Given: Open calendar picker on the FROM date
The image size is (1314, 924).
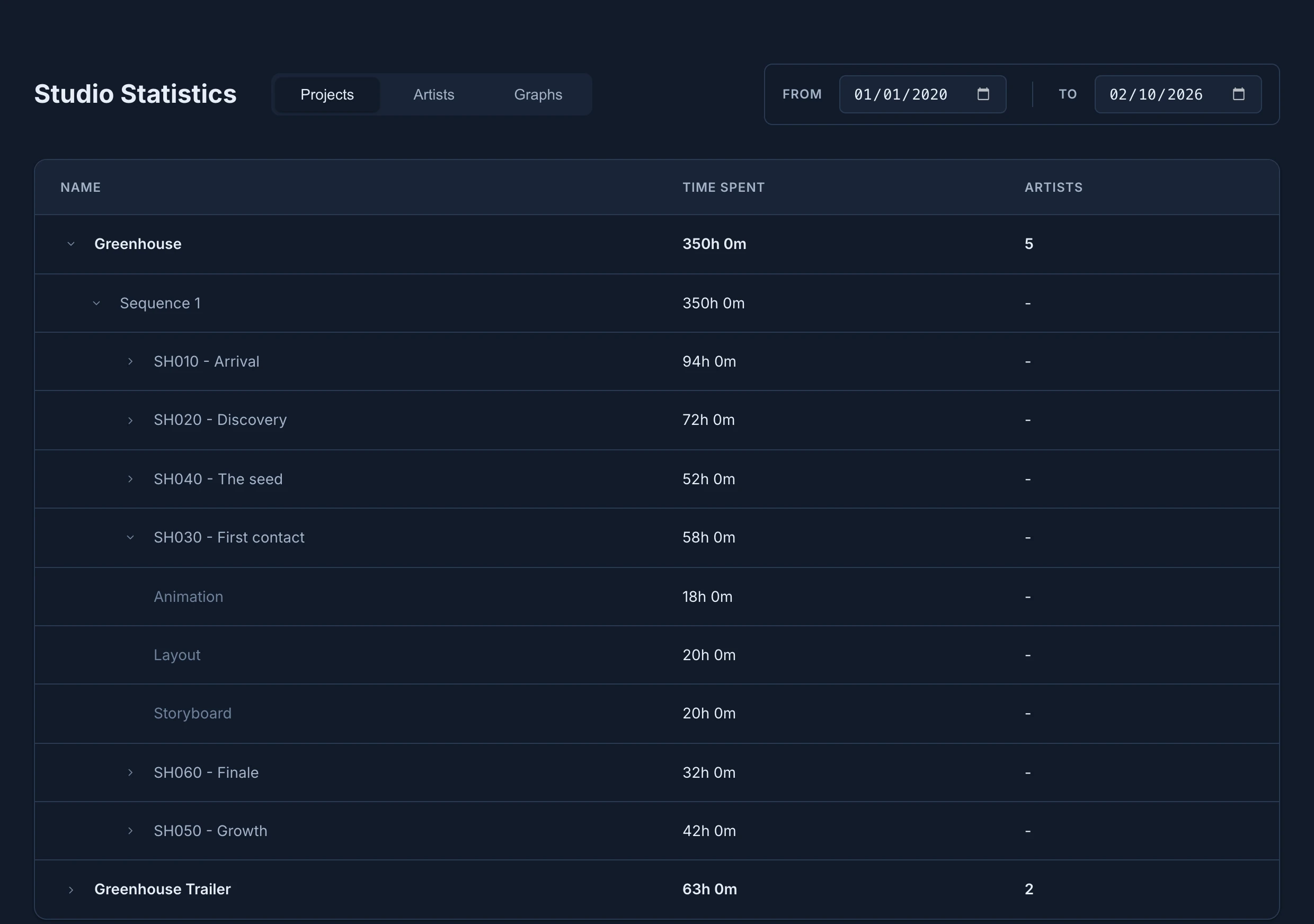Looking at the screenshot, I should 983,94.
